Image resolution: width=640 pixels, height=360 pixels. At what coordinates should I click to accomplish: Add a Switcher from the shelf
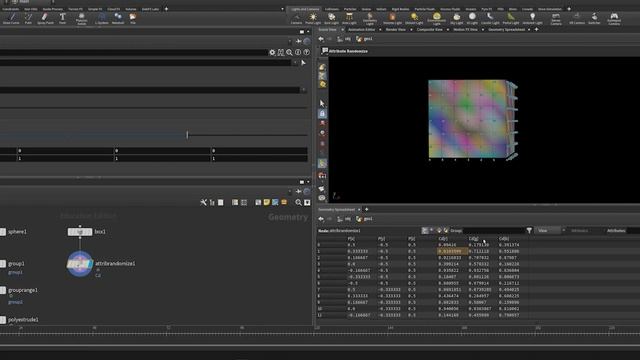click(594, 19)
